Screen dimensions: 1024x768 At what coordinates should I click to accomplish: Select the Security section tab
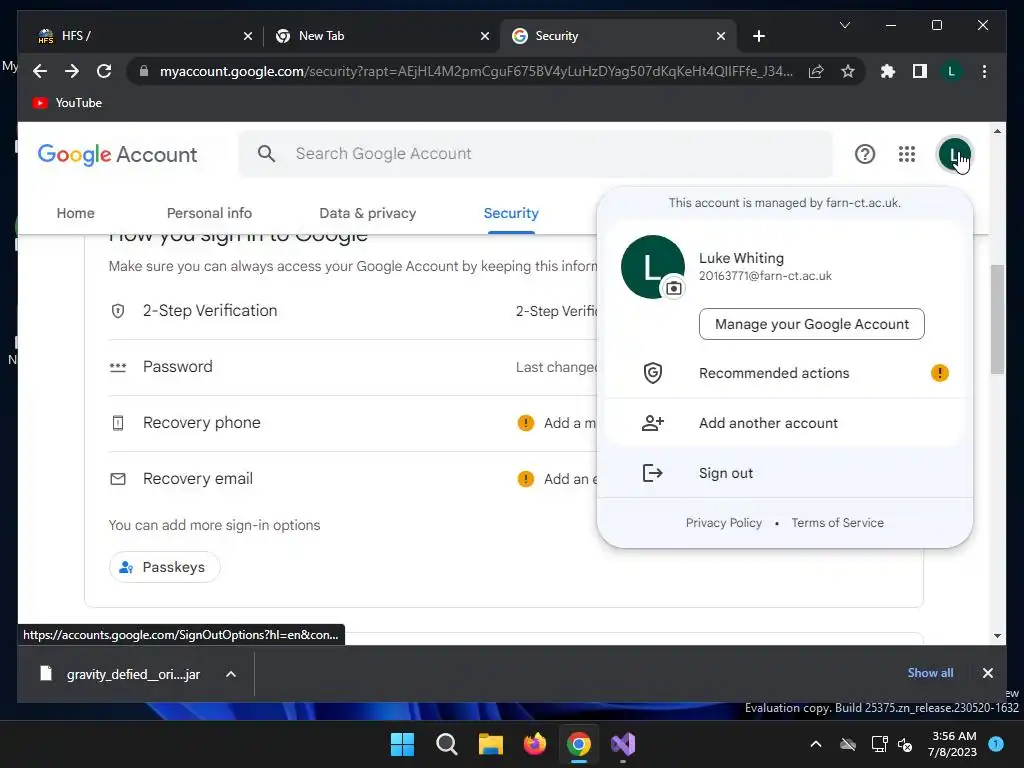(x=511, y=213)
